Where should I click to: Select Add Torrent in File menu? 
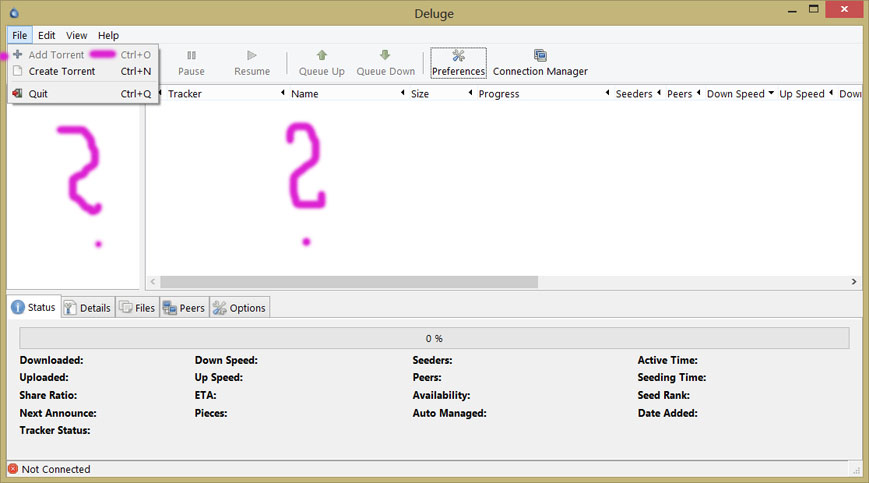81,55
